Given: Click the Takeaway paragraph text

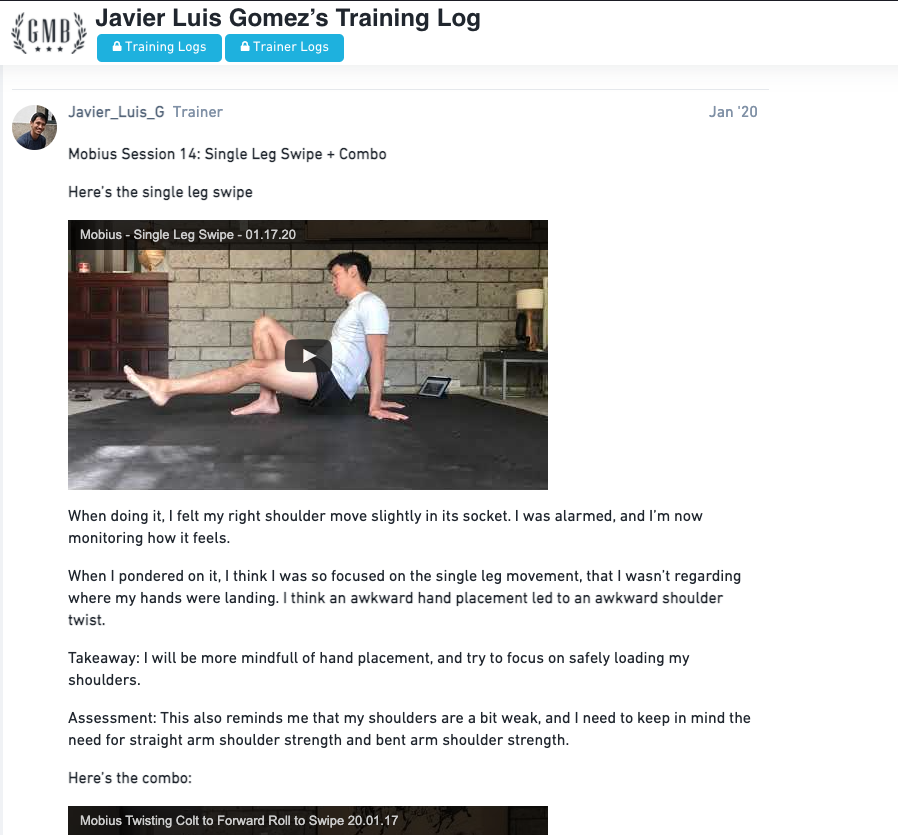Looking at the screenshot, I should (x=379, y=669).
